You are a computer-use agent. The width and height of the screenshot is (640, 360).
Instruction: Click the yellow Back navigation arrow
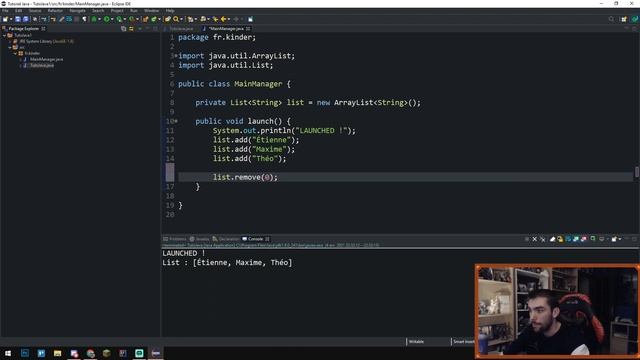click(x=224, y=19)
